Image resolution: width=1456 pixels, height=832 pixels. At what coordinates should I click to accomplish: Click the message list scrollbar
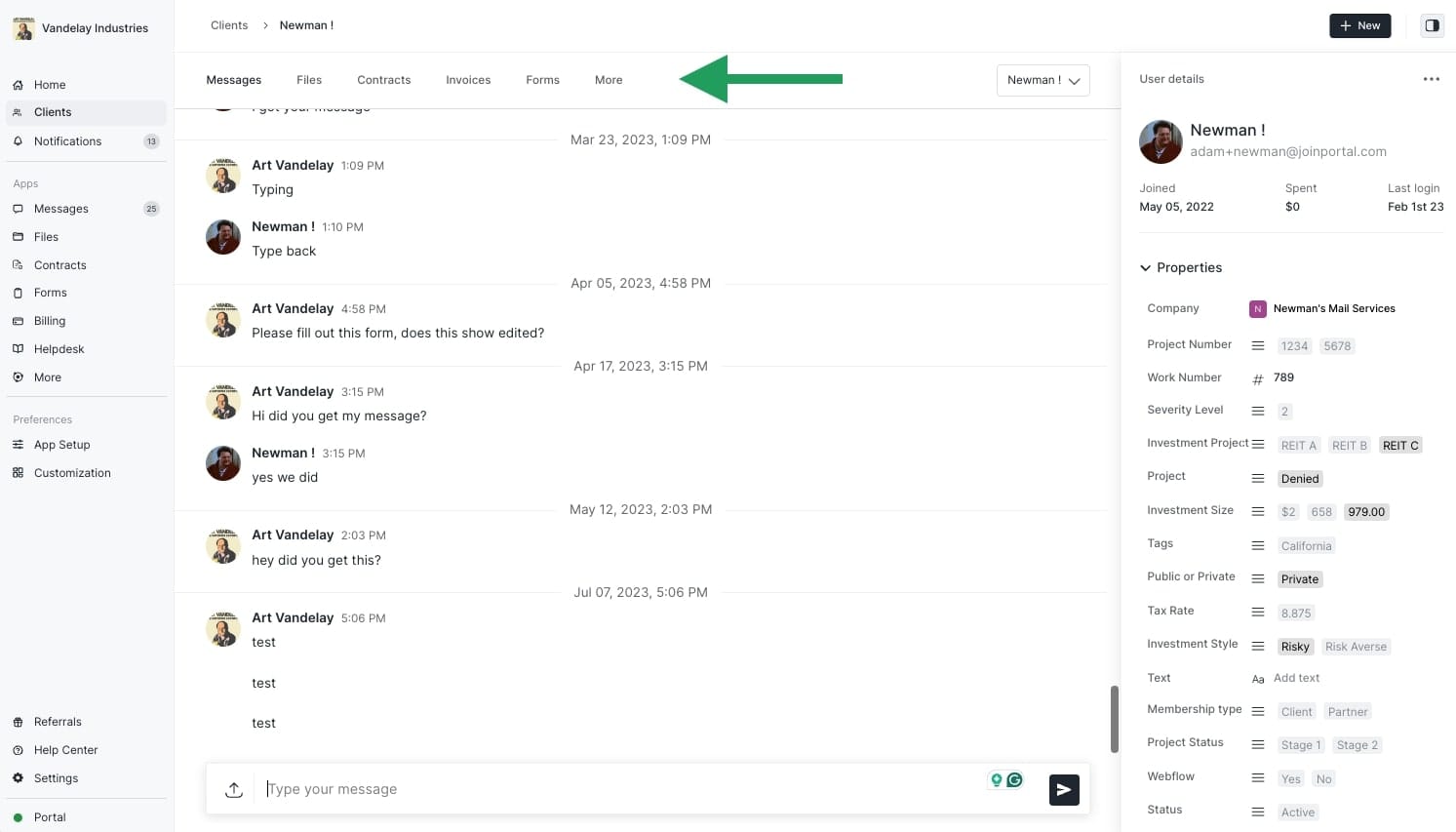click(1114, 719)
